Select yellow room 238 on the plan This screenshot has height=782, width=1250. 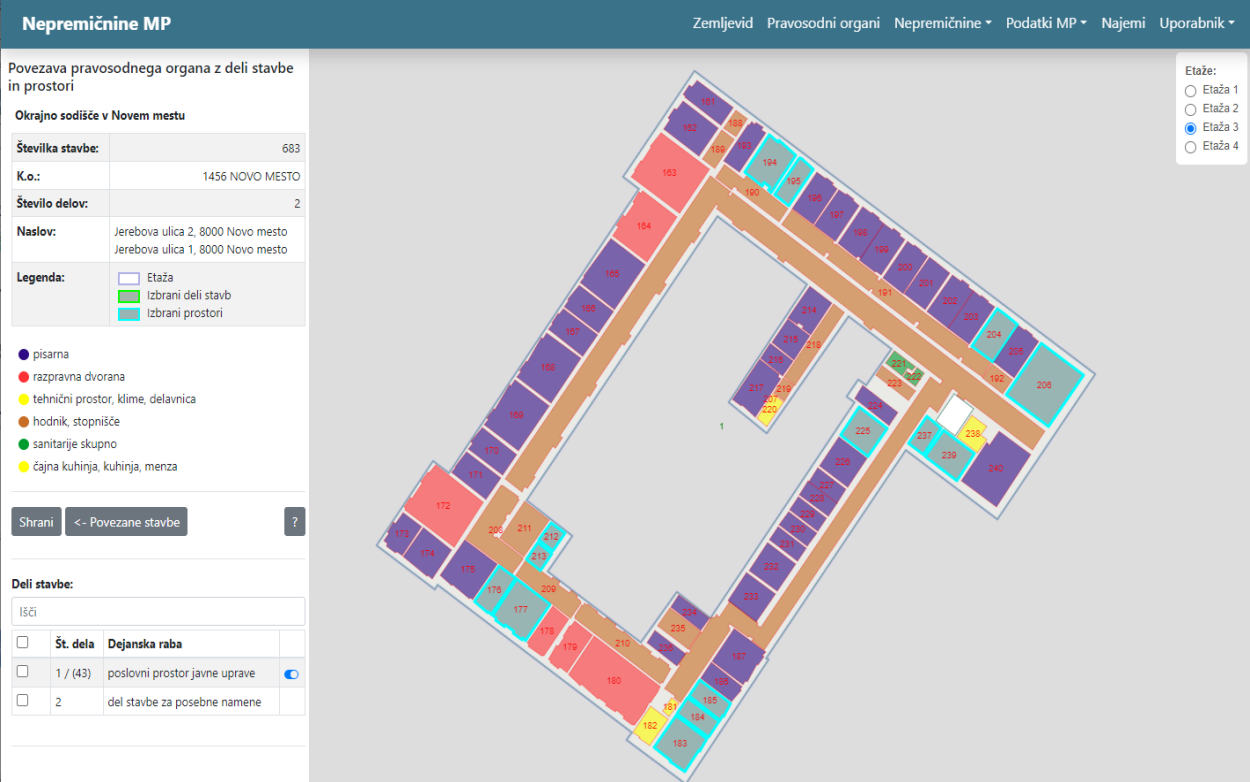[x=972, y=433]
